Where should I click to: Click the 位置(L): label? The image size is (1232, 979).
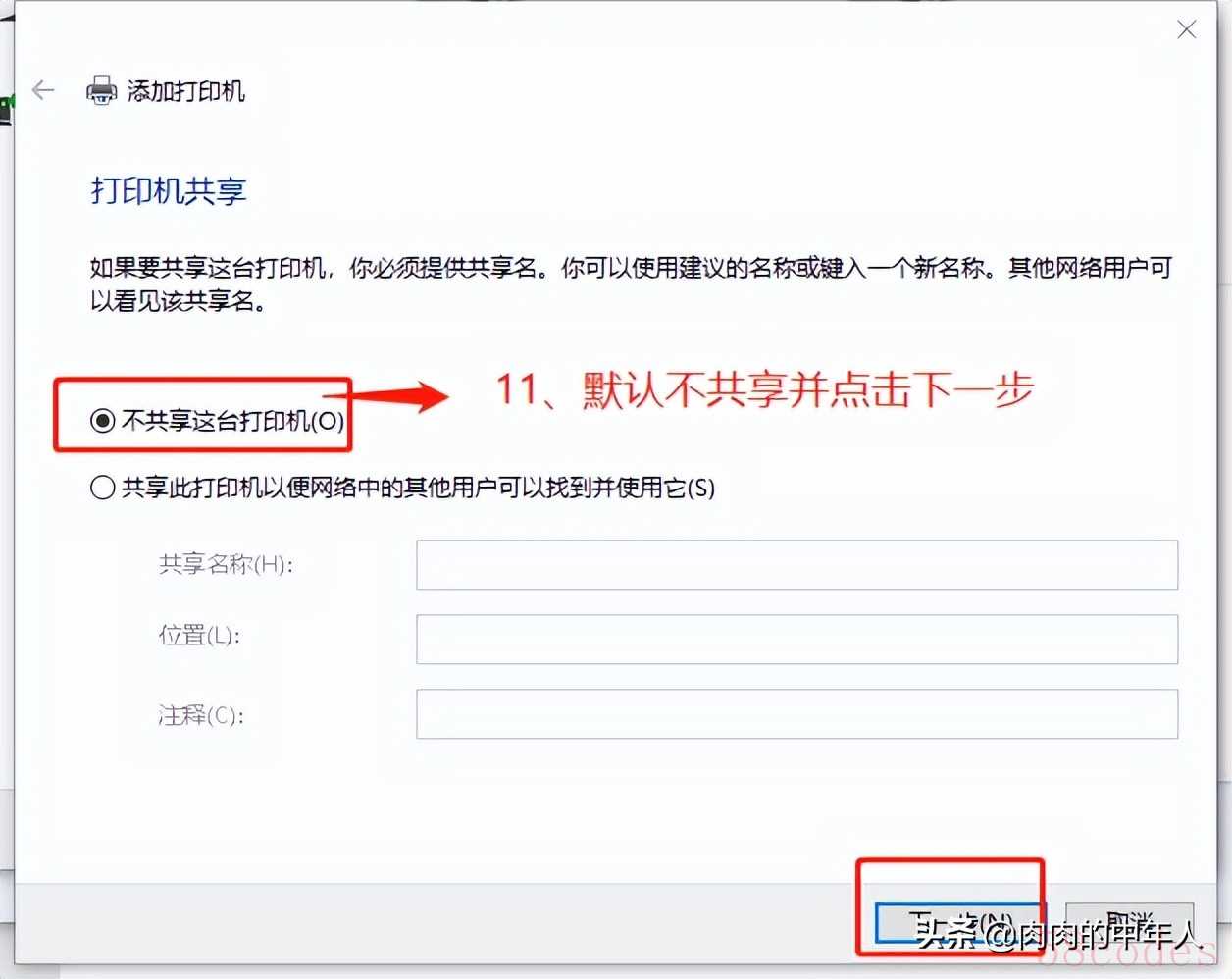point(199,636)
